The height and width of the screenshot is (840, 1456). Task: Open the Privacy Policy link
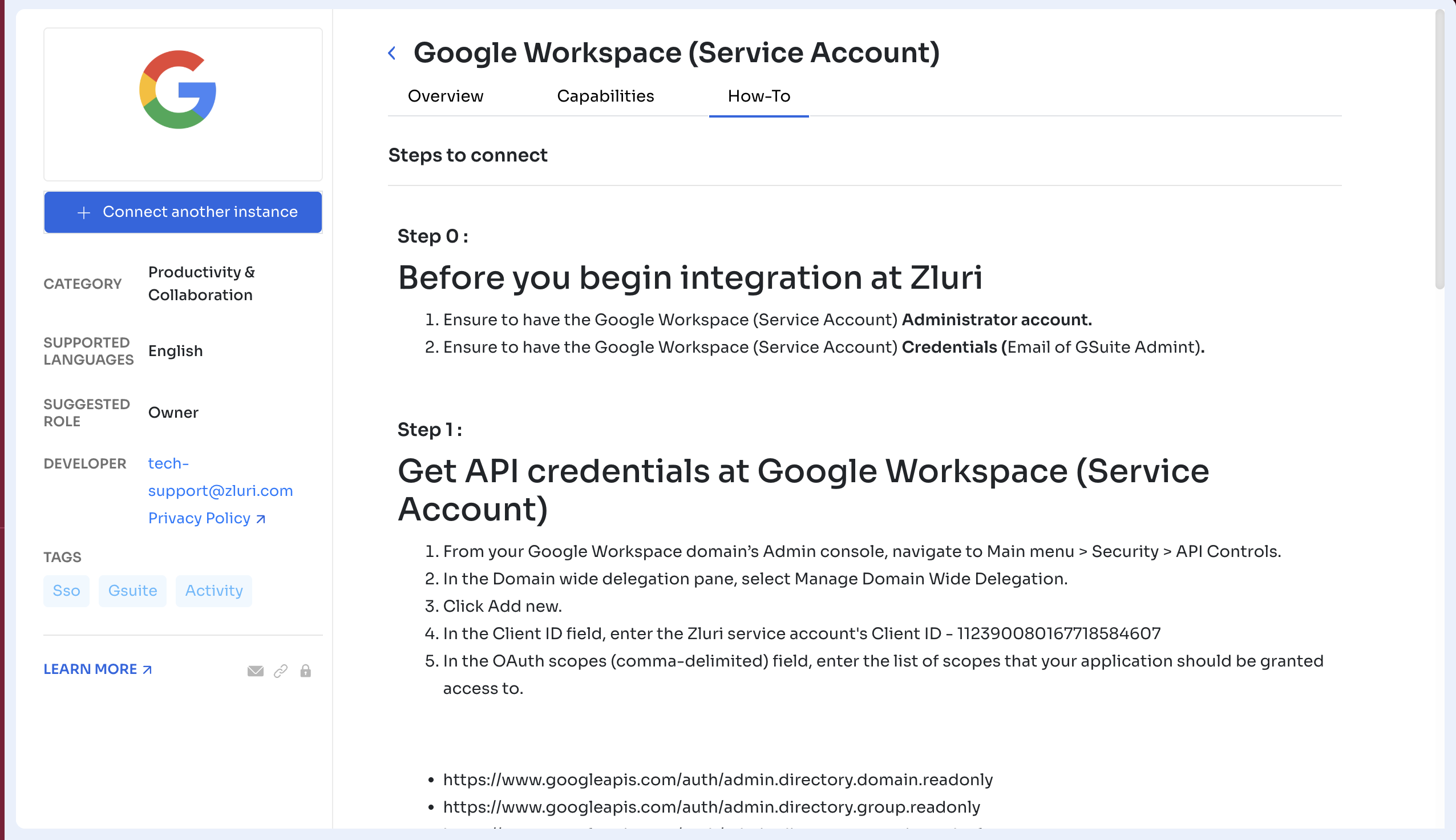[199, 518]
